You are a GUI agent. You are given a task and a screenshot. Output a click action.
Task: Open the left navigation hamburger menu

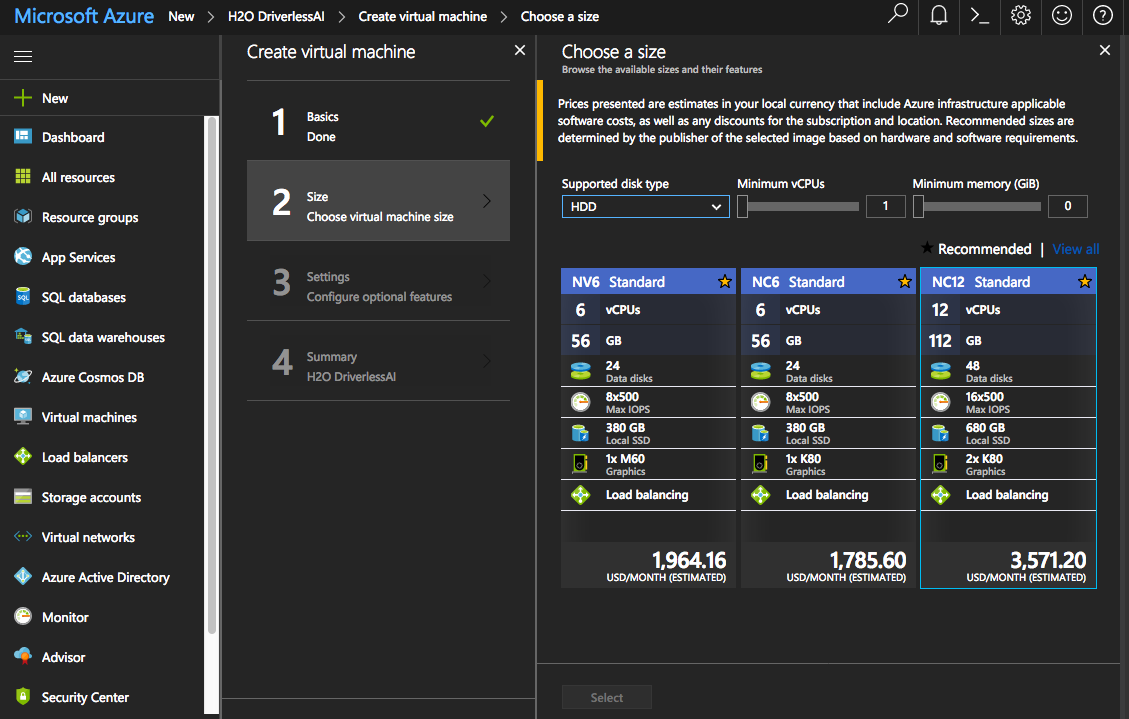(22, 56)
